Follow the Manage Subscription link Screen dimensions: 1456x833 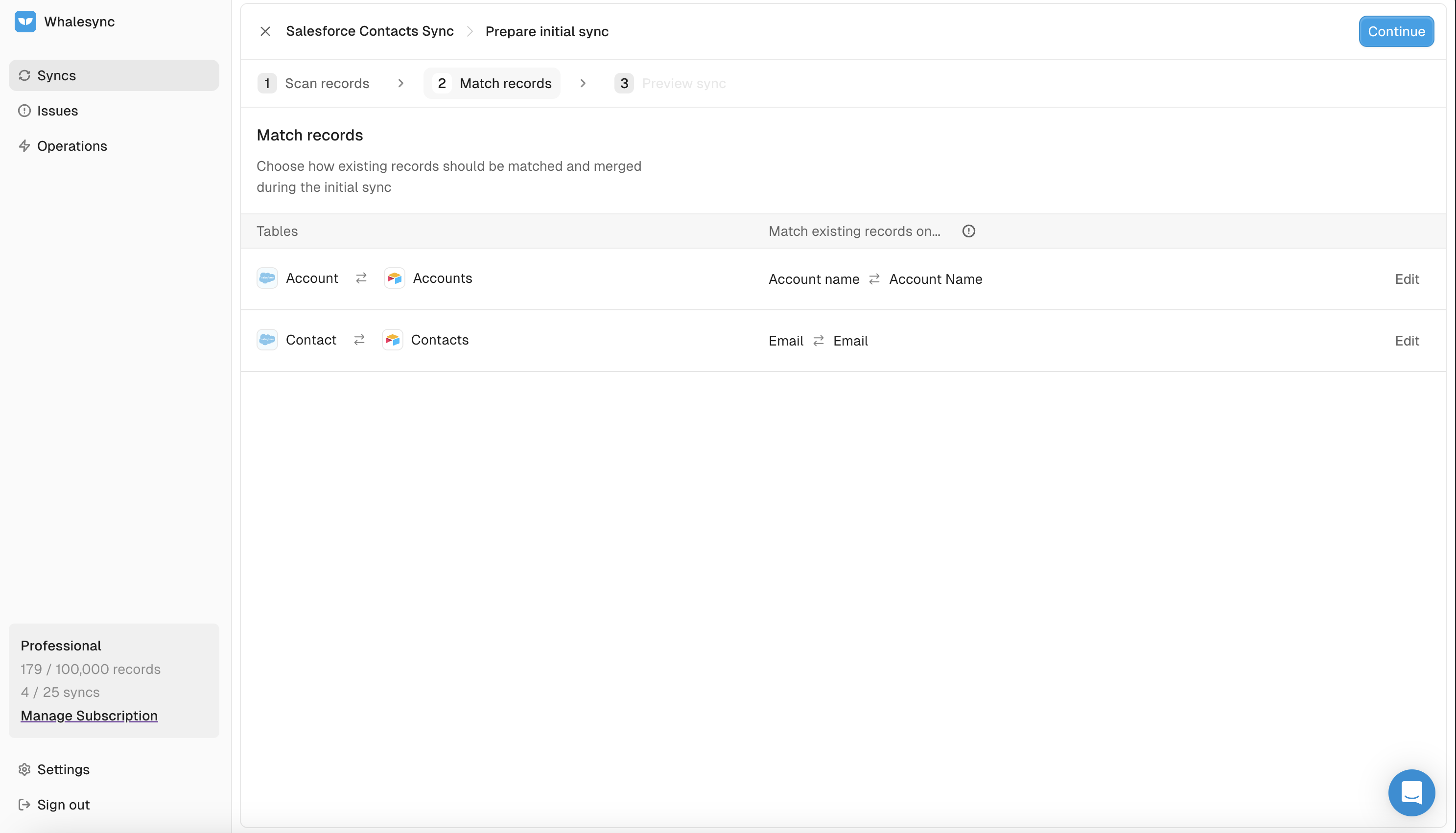89,716
